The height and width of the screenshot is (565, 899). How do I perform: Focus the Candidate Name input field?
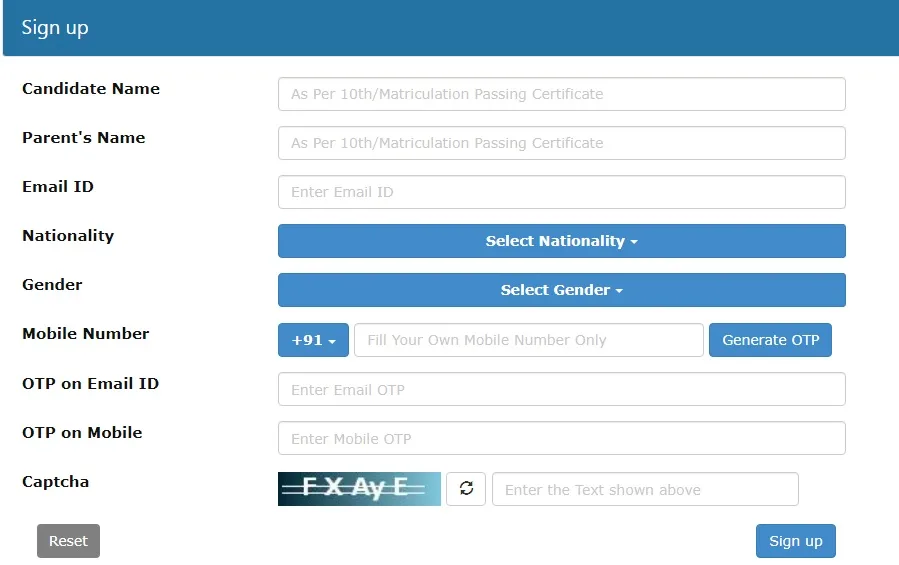point(561,94)
